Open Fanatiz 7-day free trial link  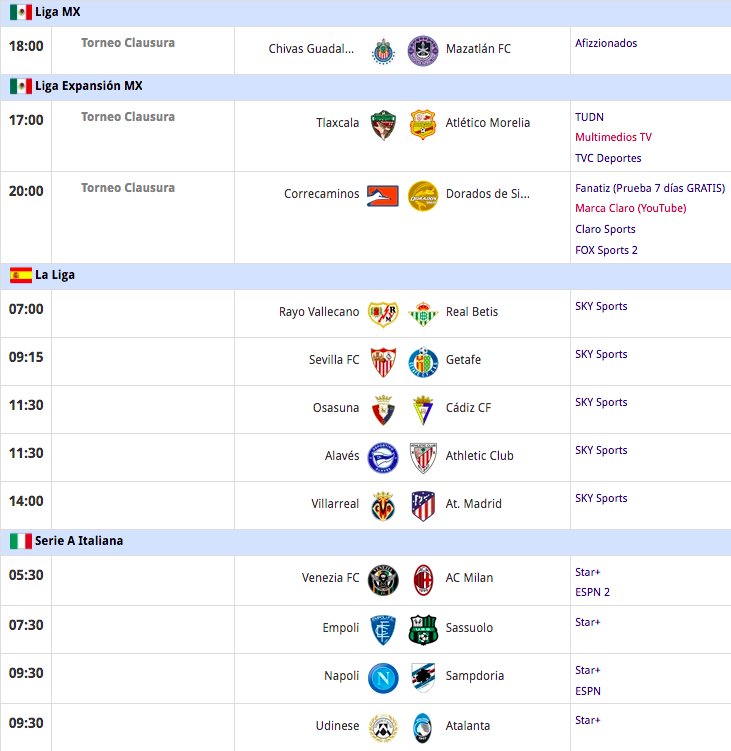coord(650,188)
